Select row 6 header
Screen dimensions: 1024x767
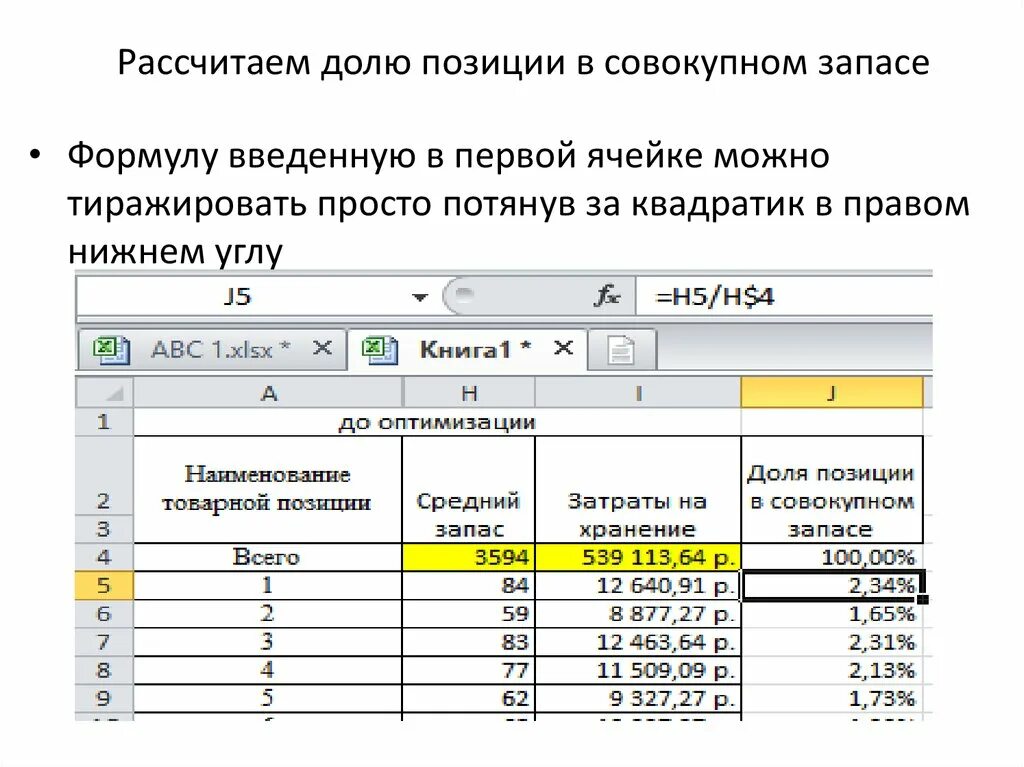[104, 613]
